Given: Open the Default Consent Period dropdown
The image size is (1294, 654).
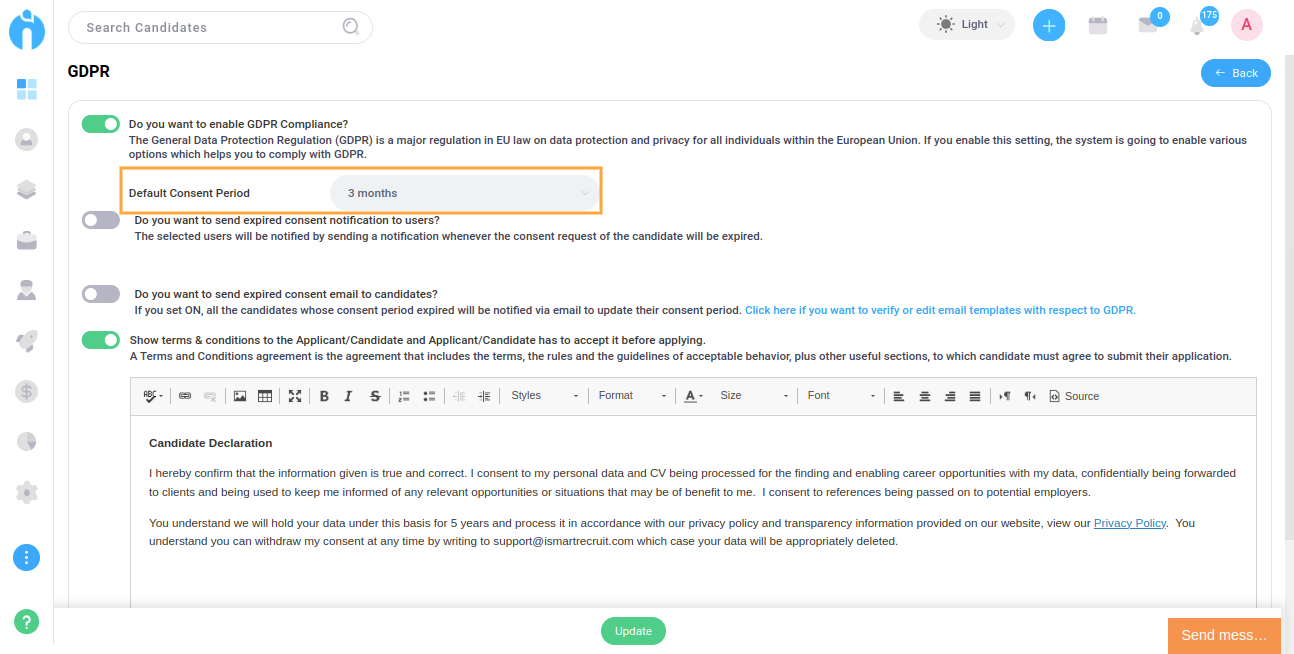Looking at the screenshot, I should [465, 193].
